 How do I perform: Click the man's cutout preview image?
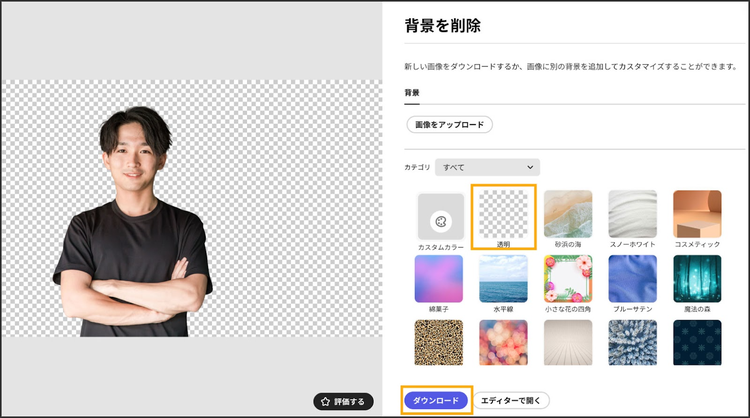click(133, 221)
